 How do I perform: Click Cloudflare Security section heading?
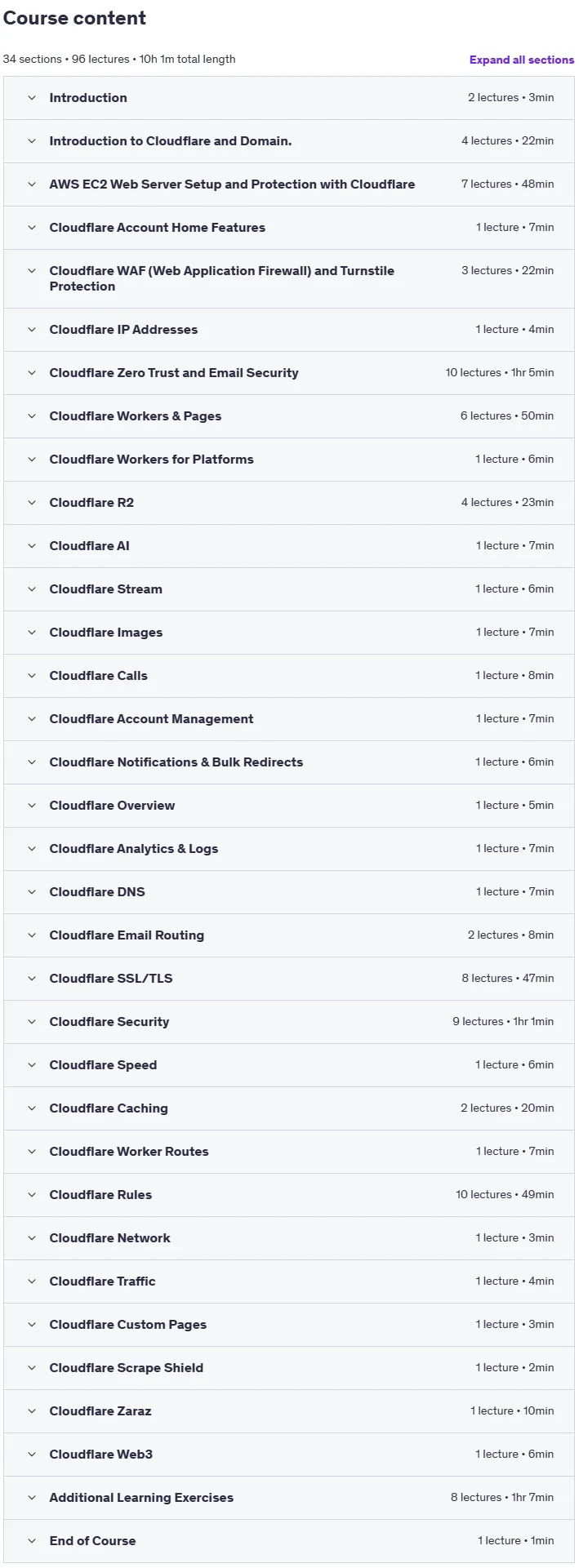coord(109,1022)
